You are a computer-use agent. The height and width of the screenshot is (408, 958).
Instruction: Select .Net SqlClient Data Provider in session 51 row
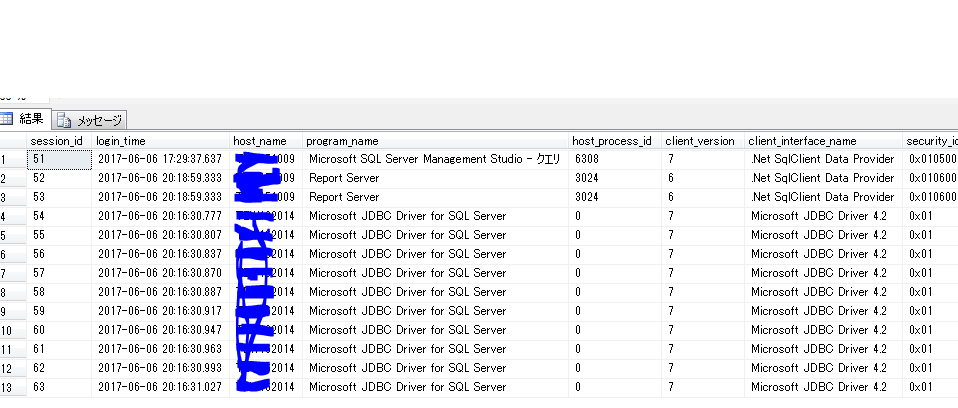[824, 159]
